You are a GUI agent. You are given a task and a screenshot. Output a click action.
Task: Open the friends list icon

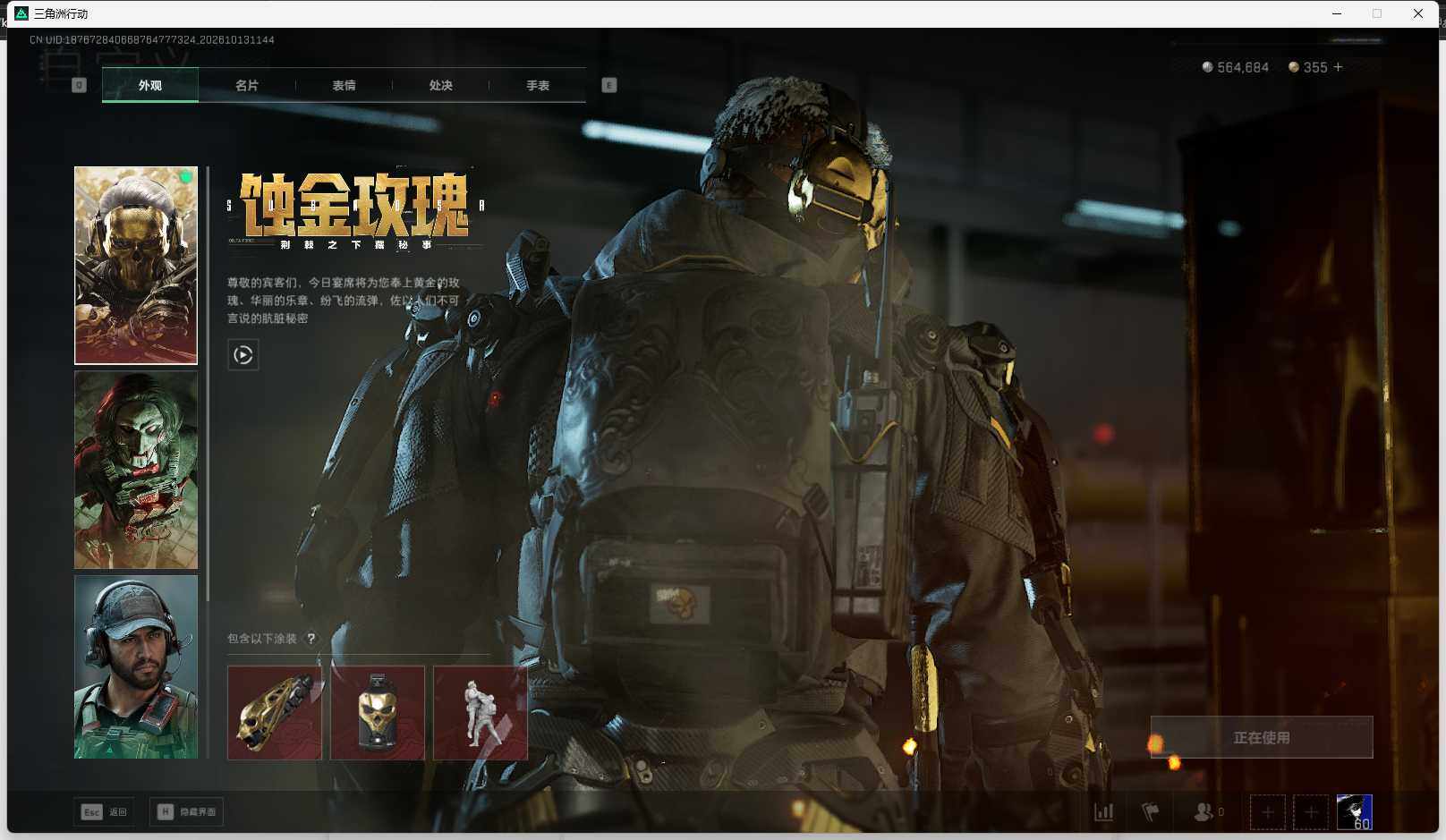click(1204, 812)
